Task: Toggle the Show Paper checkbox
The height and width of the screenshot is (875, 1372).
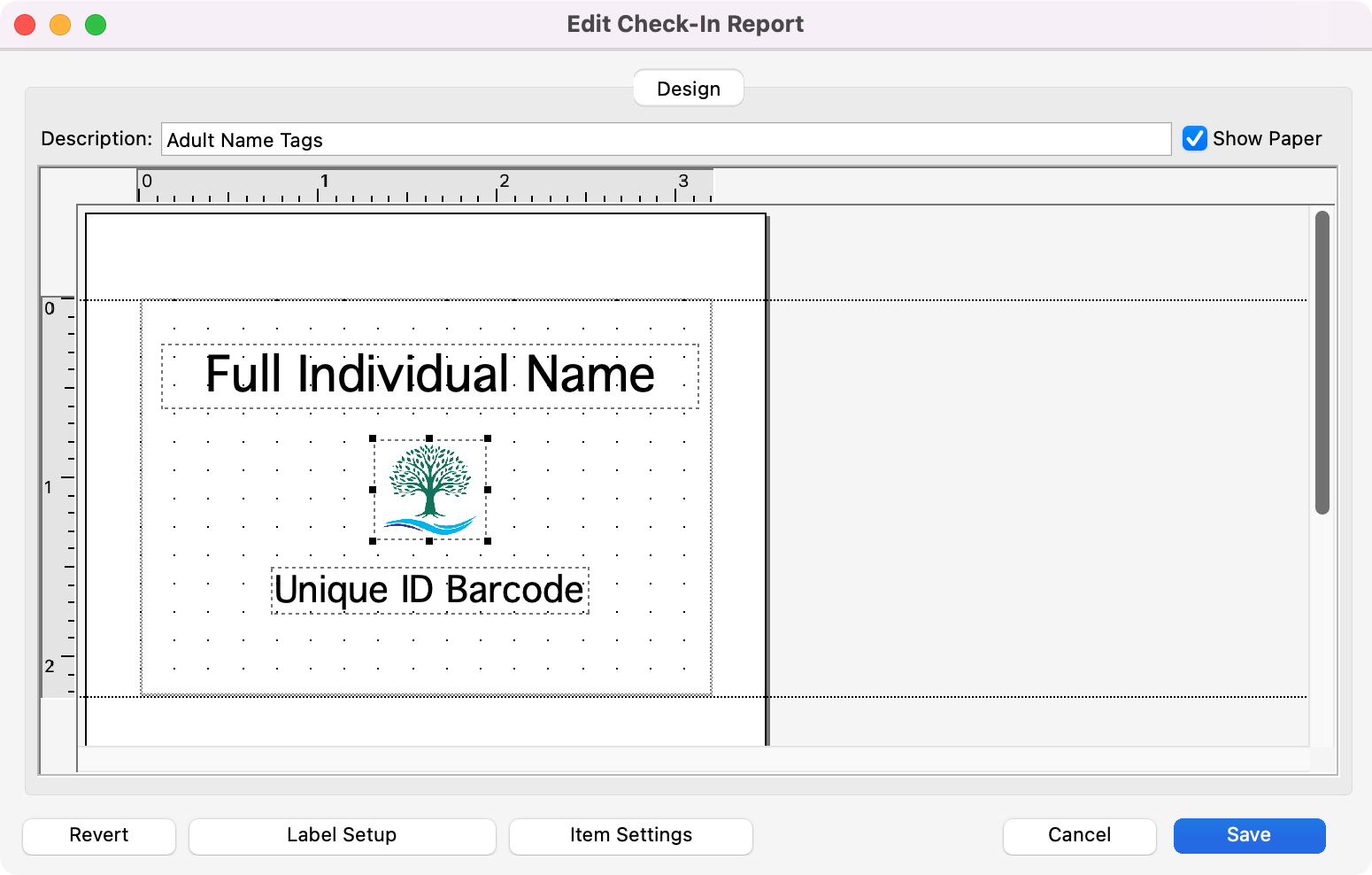Action: (x=1195, y=138)
